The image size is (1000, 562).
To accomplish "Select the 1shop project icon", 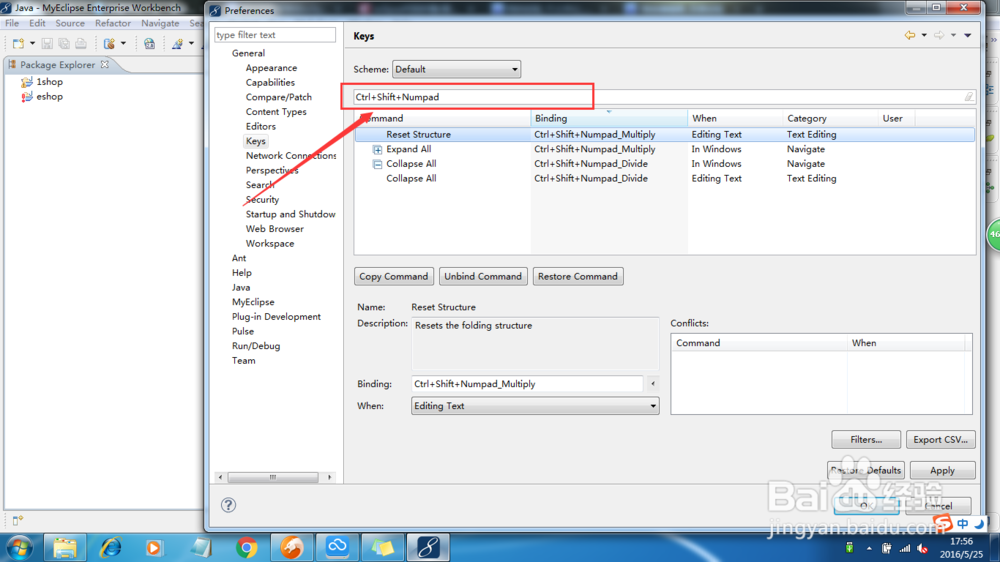I will (26, 82).
